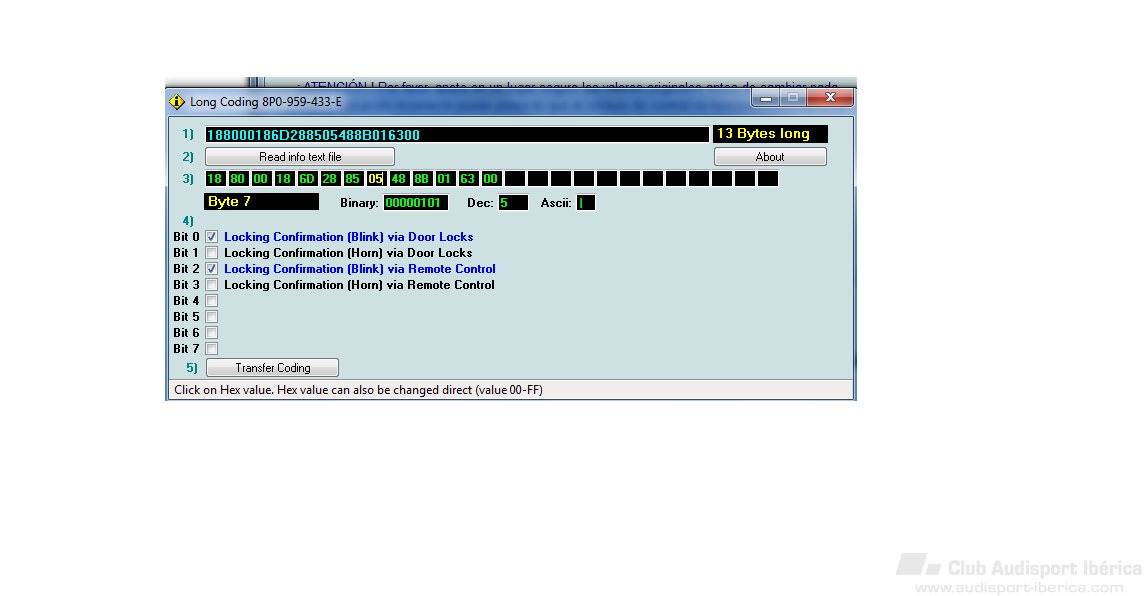Image resolution: width=1144 pixels, height=596 pixels.
Task: Click the Transfer Coding button
Action: tap(272, 368)
